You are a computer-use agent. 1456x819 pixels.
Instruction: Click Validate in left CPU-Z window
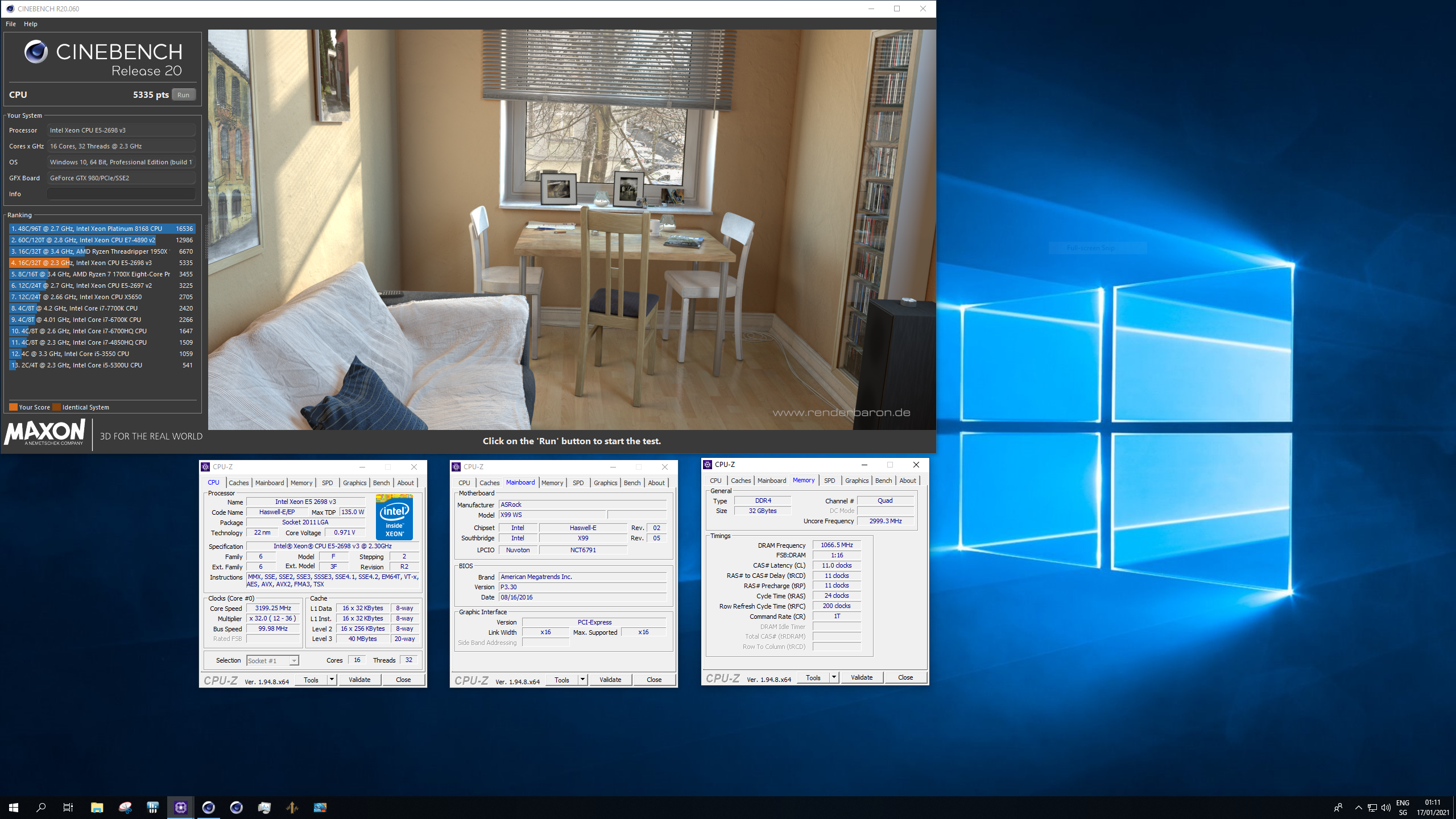[x=359, y=680]
